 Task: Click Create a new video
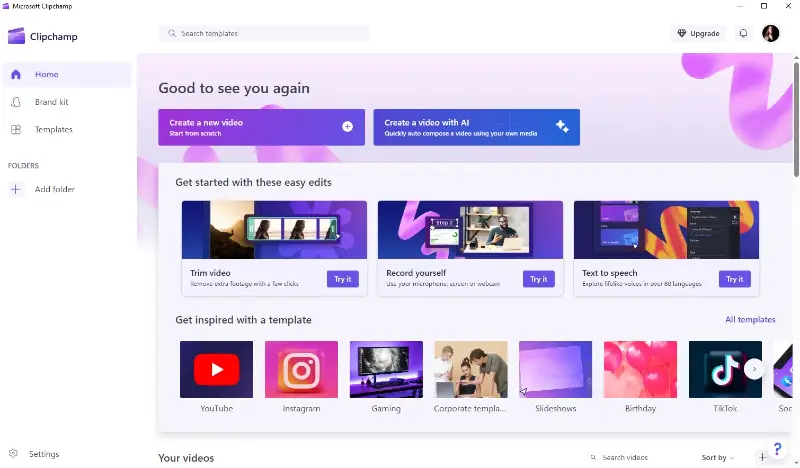261,127
